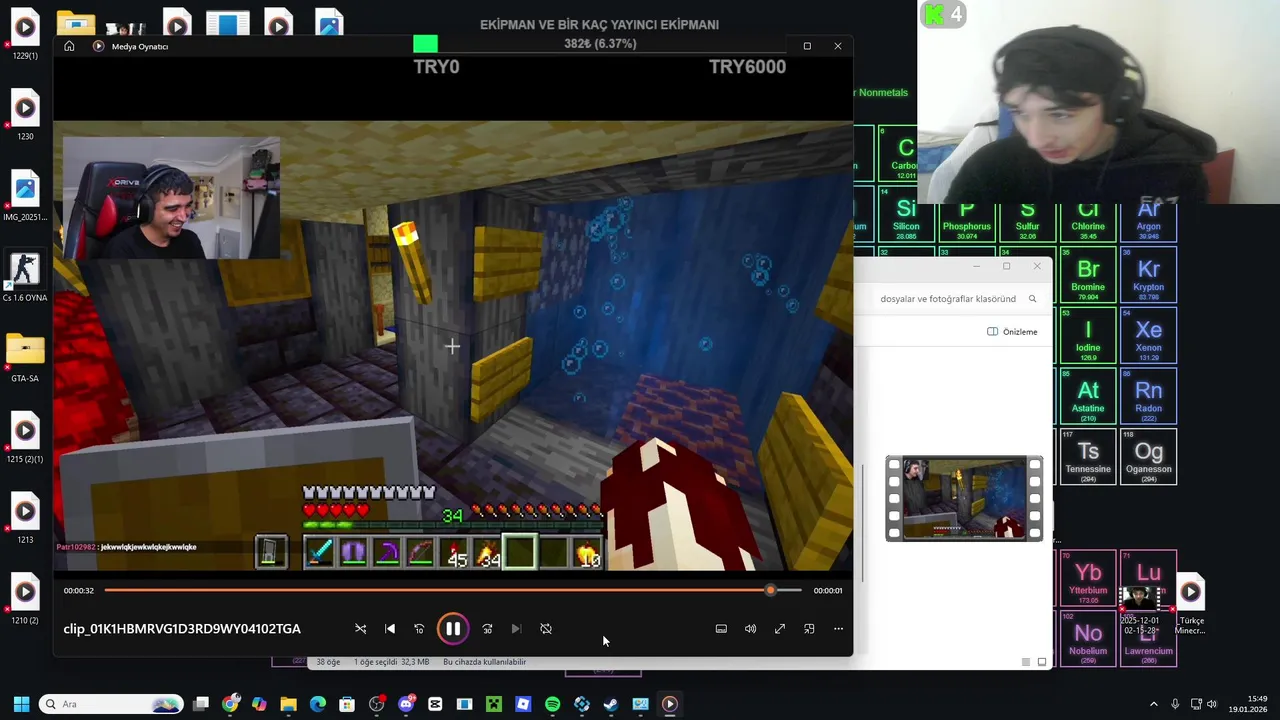Viewport: 1280px width, 720px height.
Task: Expand hidden system tray icons
Action: point(1154,704)
